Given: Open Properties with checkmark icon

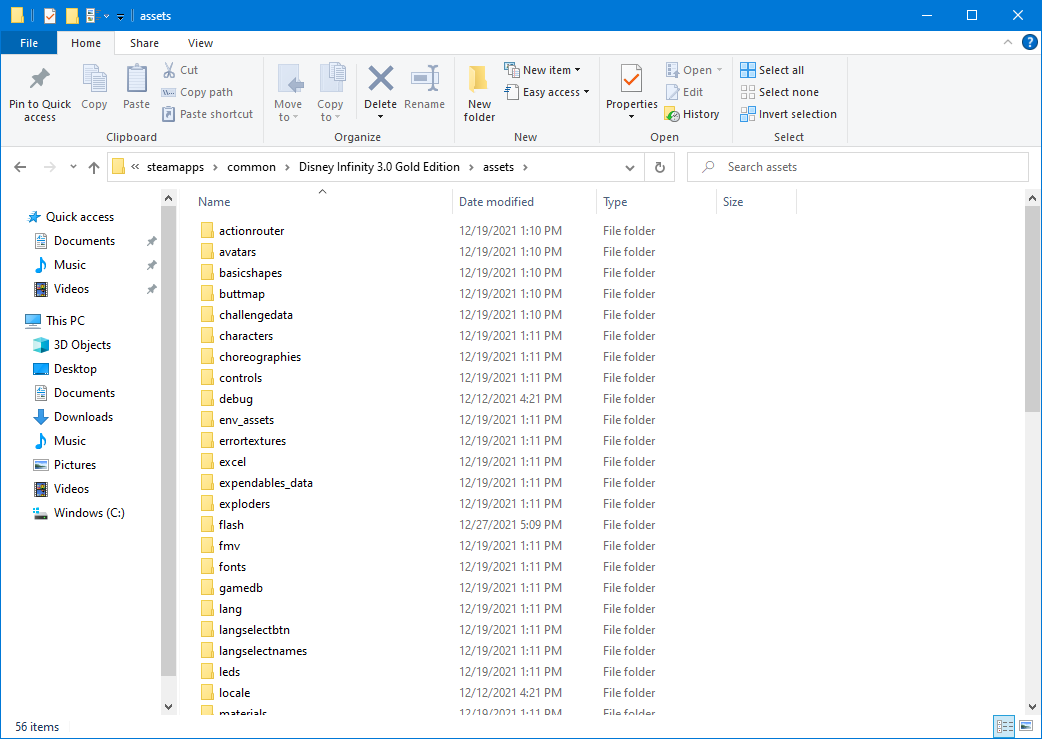Looking at the screenshot, I should [x=631, y=78].
